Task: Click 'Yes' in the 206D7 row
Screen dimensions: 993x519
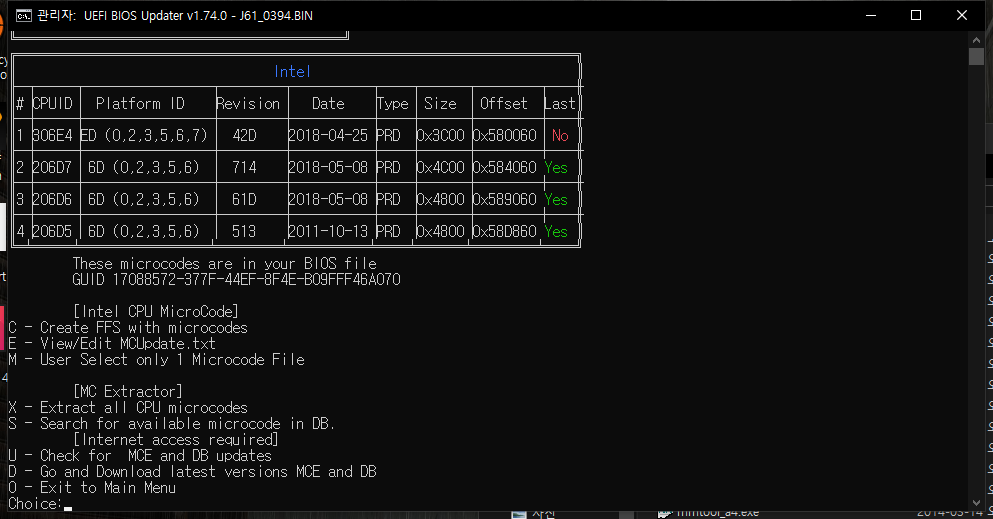Action: [556, 167]
